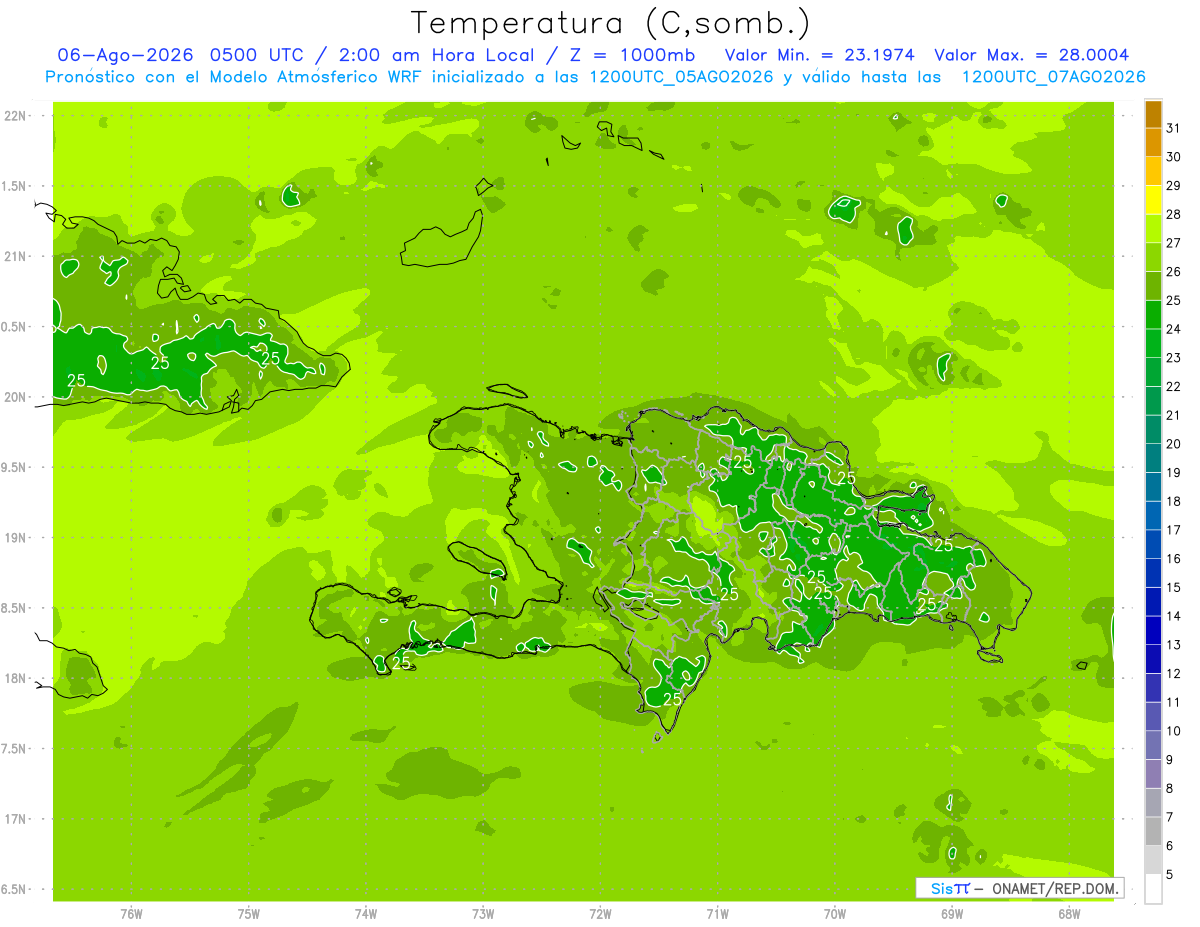
Task: Click the "74W" longitude axis label
Action: [x=366, y=914]
